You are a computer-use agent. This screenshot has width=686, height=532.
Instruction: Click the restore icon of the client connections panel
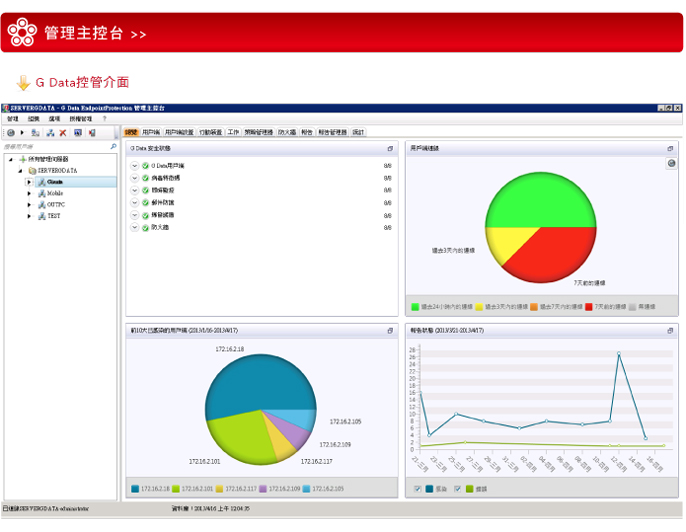coord(670,149)
